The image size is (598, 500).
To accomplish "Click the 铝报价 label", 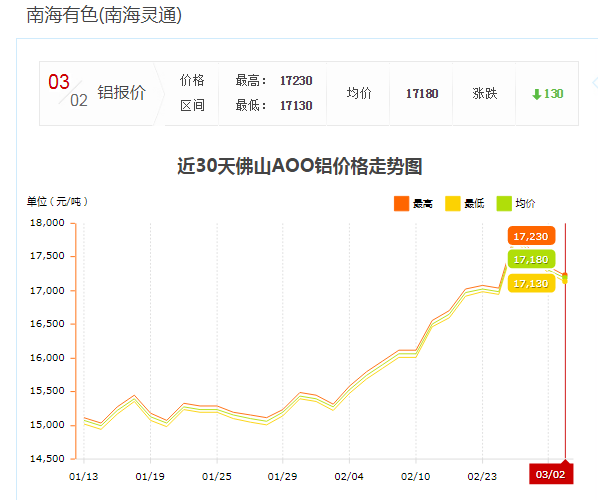I will 122,93.
